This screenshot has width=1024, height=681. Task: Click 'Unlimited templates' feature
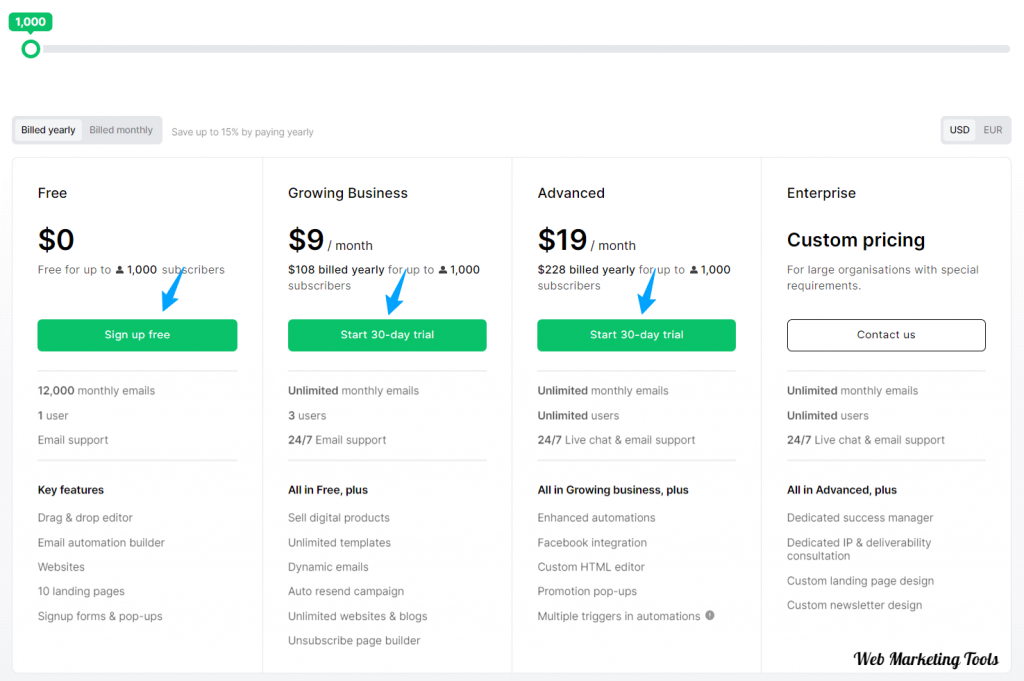pyautogui.click(x=340, y=543)
